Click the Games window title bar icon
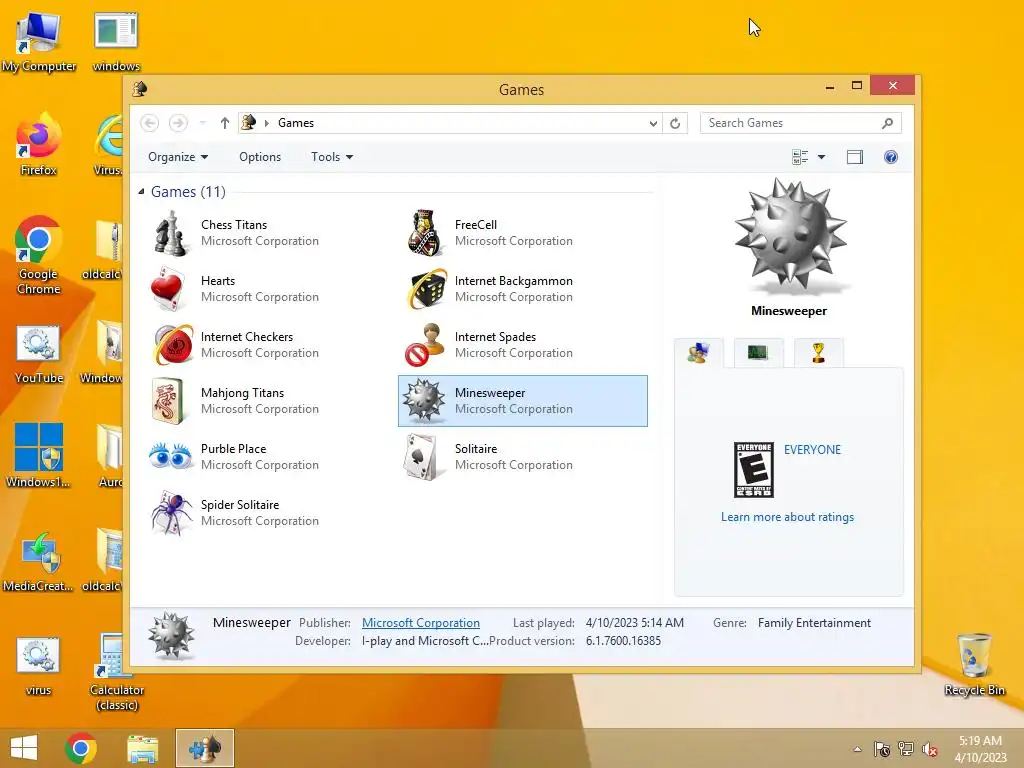 pyautogui.click(x=140, y=89)
